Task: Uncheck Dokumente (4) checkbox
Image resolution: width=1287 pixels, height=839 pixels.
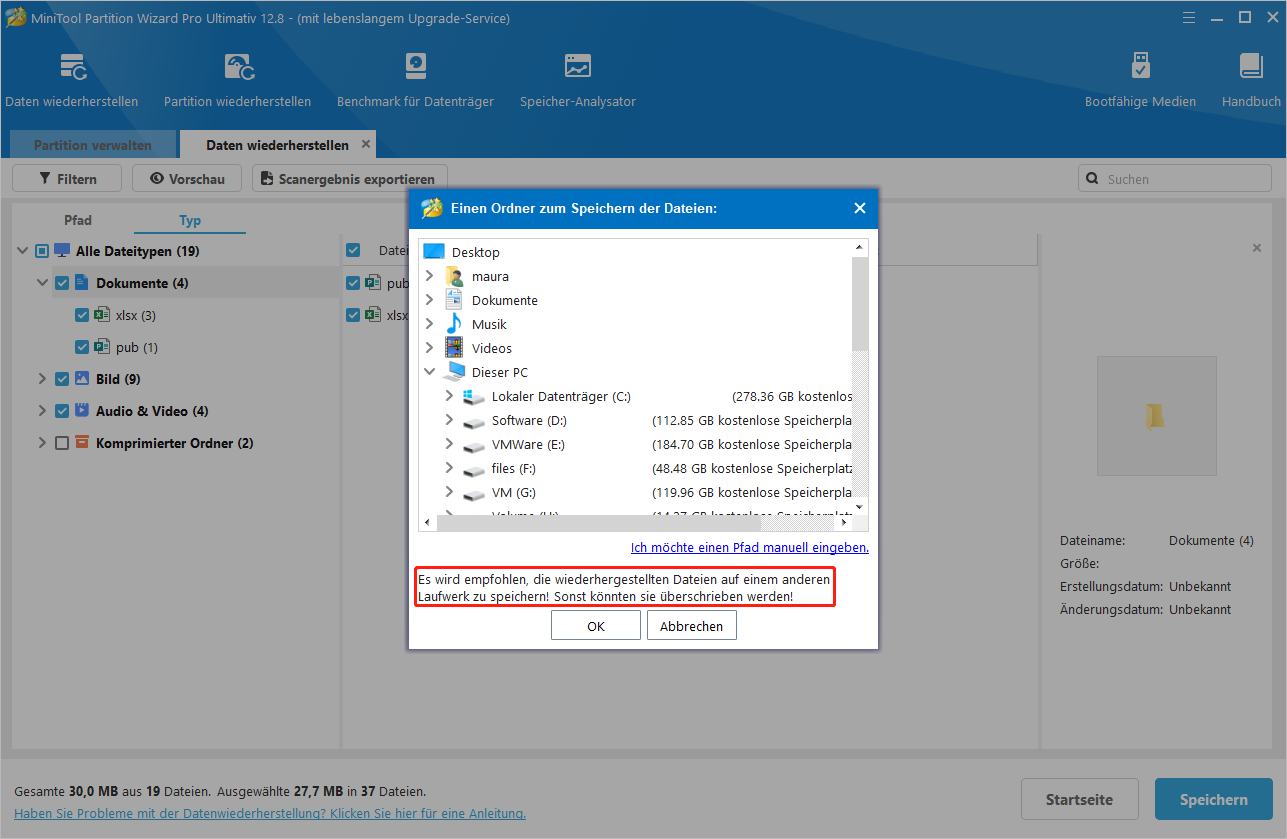Action: [62, 283]
